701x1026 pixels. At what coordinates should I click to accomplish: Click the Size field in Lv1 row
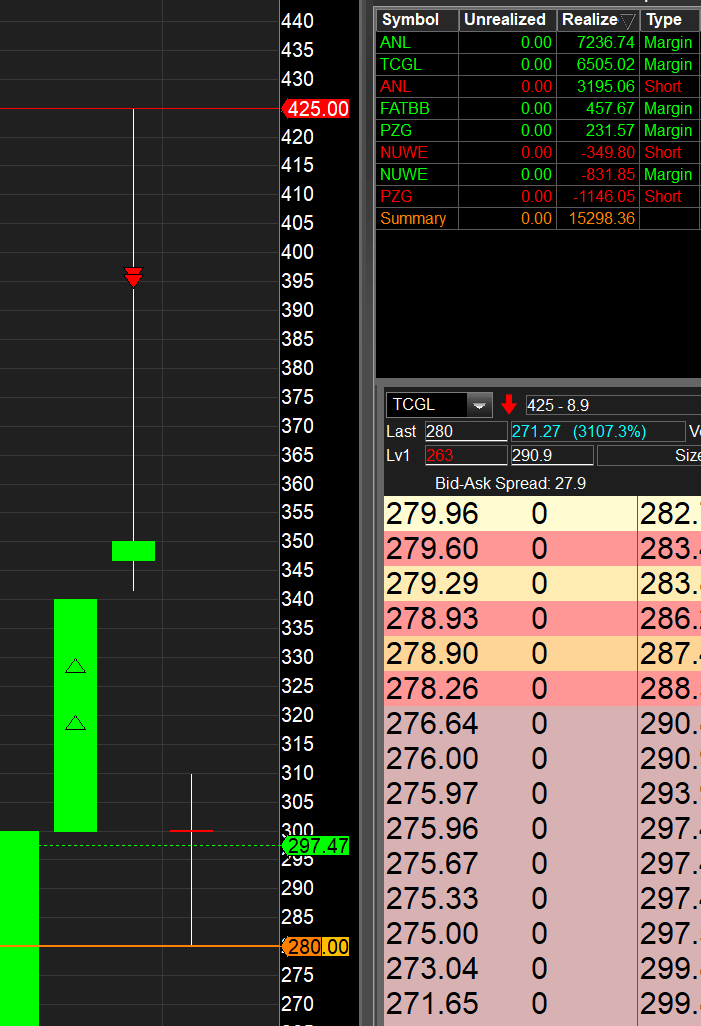(x=649, y=455)
